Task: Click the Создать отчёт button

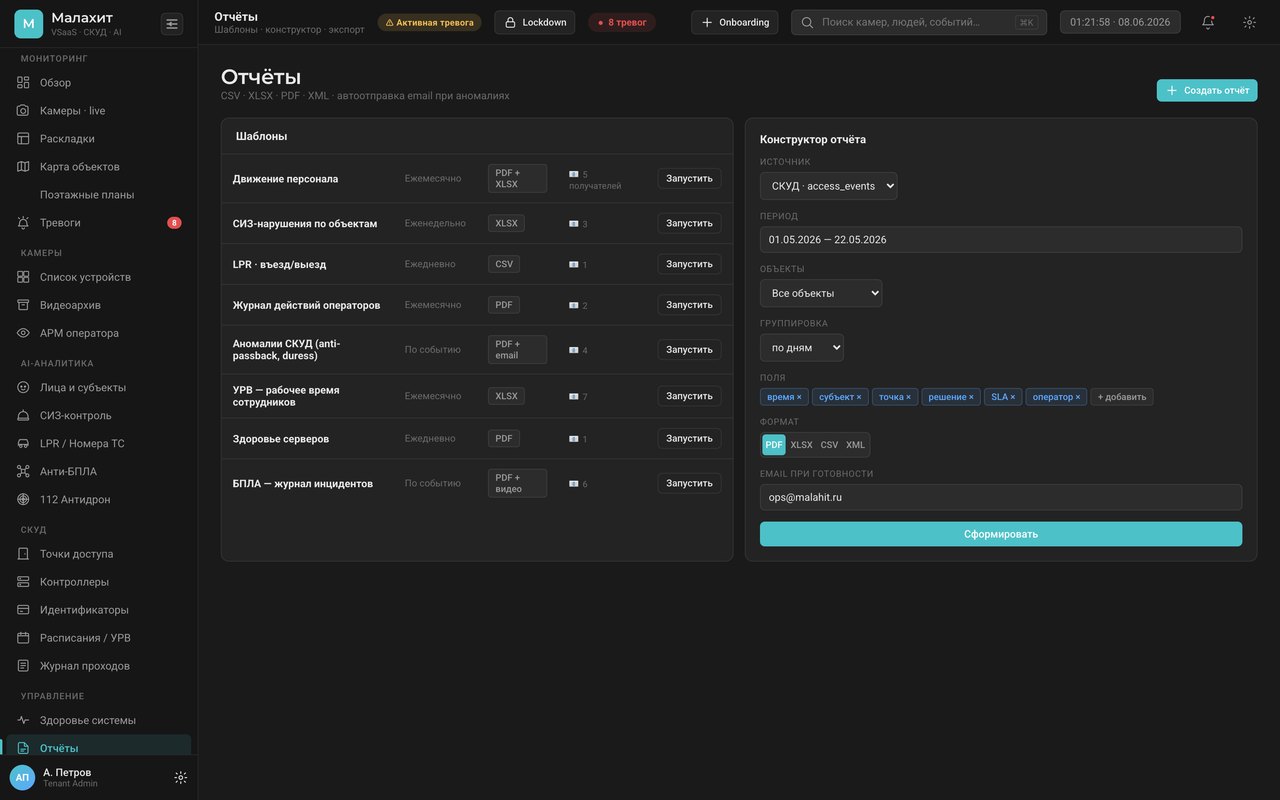Action: point(1207,90)
